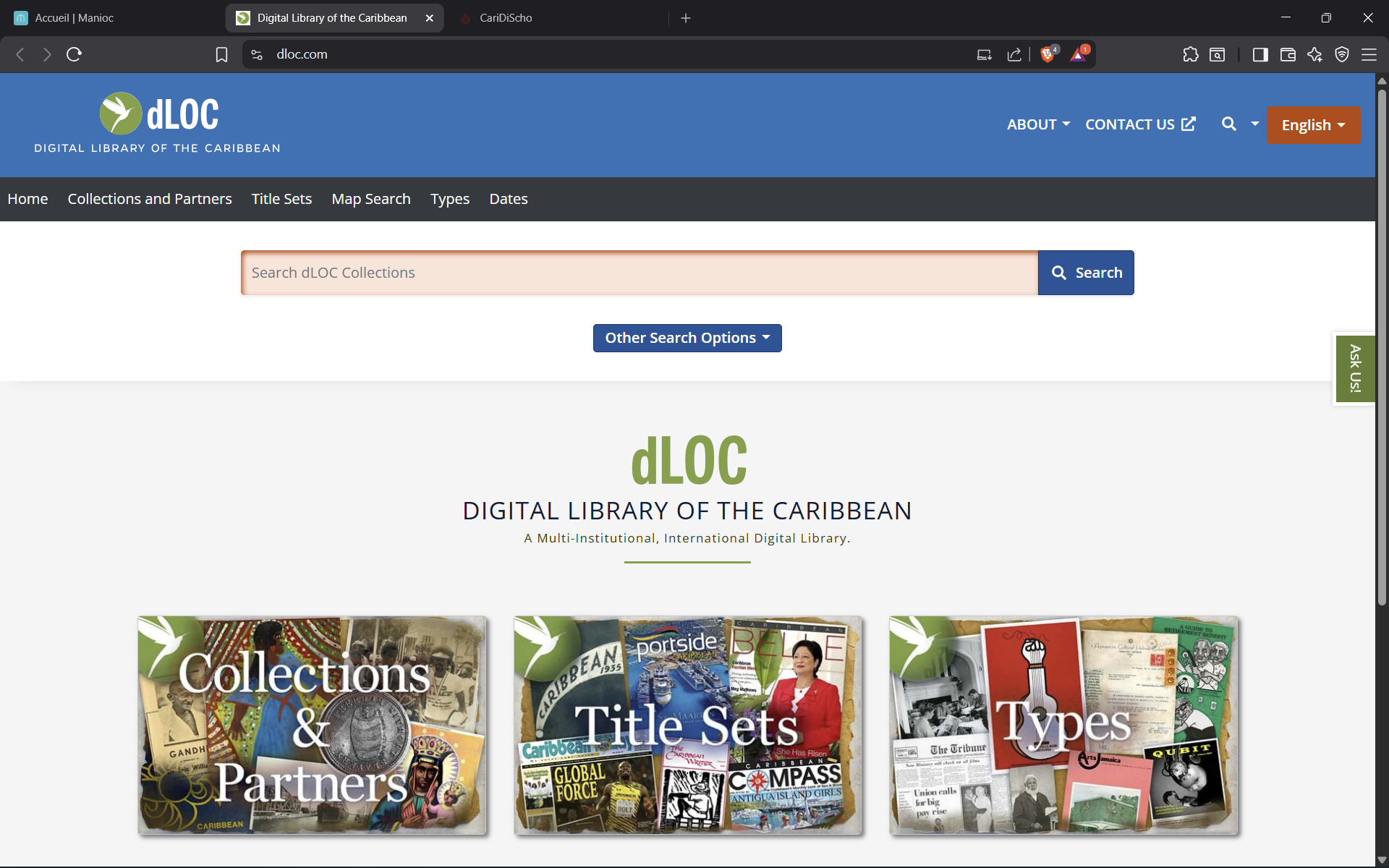
Task: Toggle the browser sidebar panel
Action: coord(1260,54)
